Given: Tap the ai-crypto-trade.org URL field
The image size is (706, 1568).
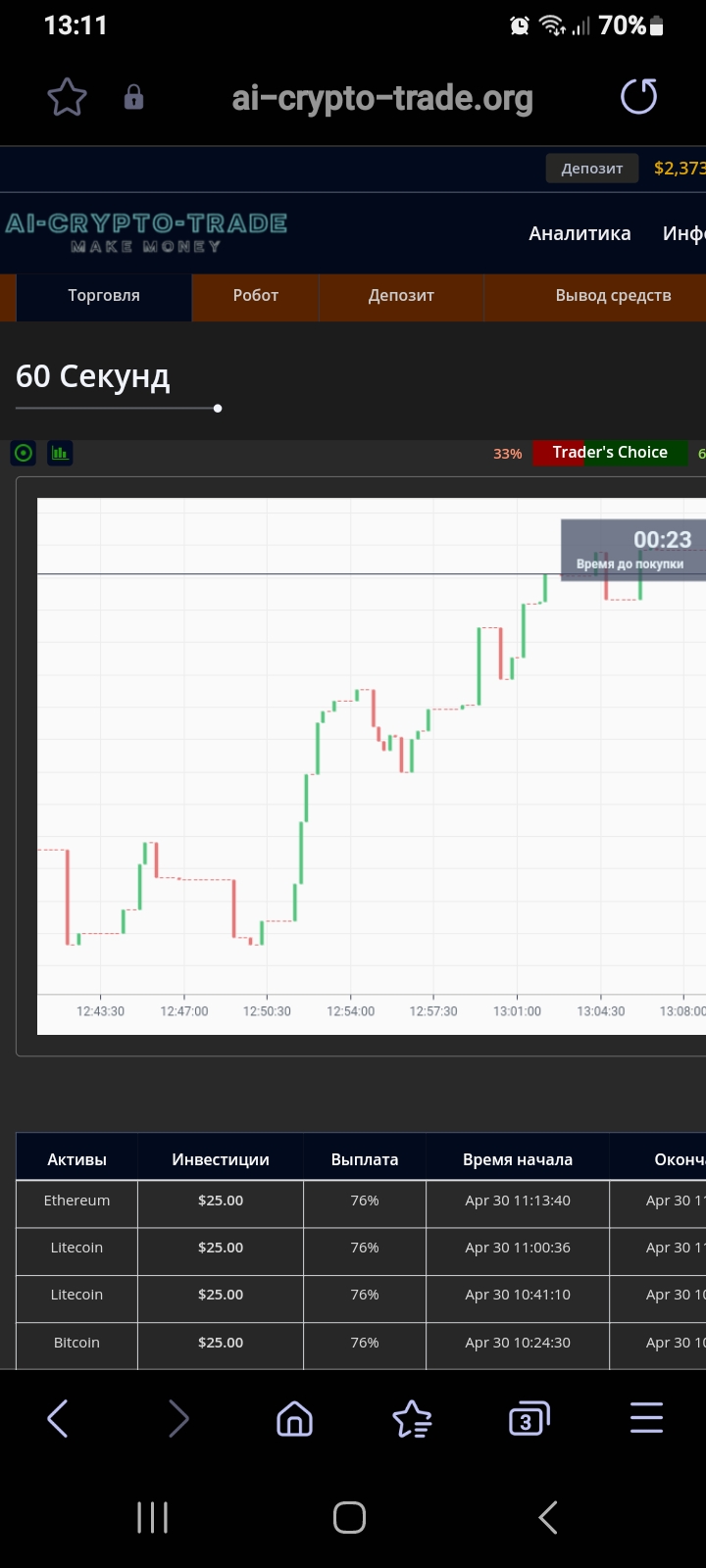Looking at the screenshot, I should click(x=382, y=98).
